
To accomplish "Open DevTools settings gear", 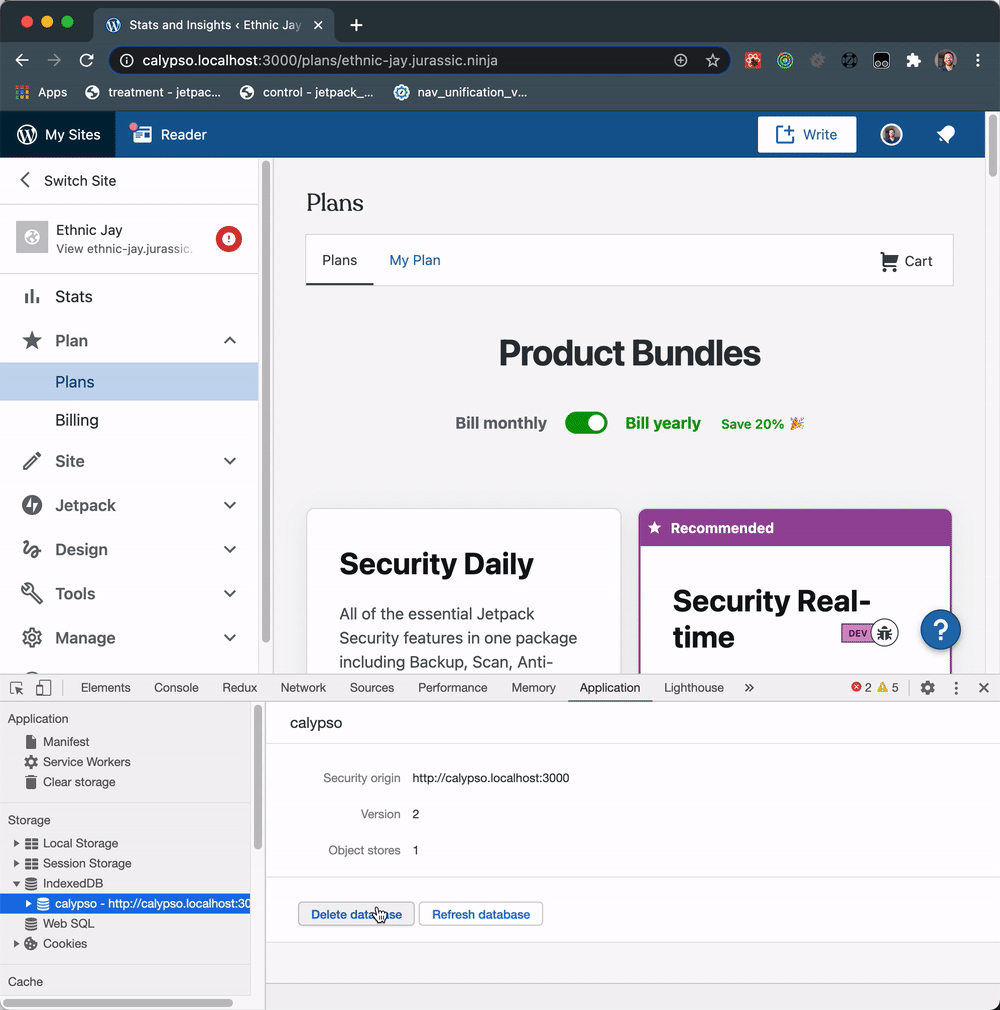I will click(927, 688).
